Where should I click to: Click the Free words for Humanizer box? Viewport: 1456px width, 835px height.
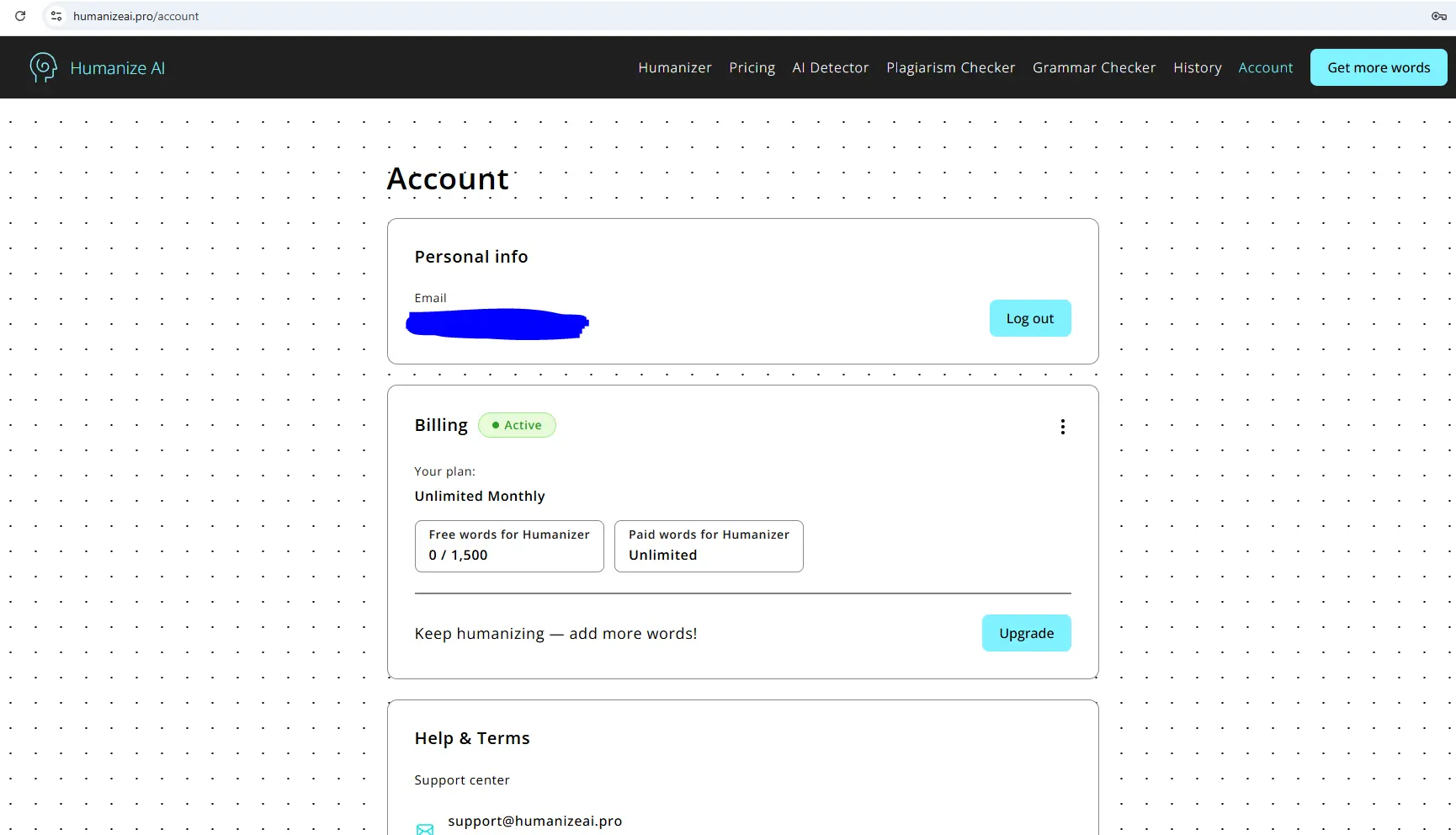pyautogui.click(x=509, y=546)
